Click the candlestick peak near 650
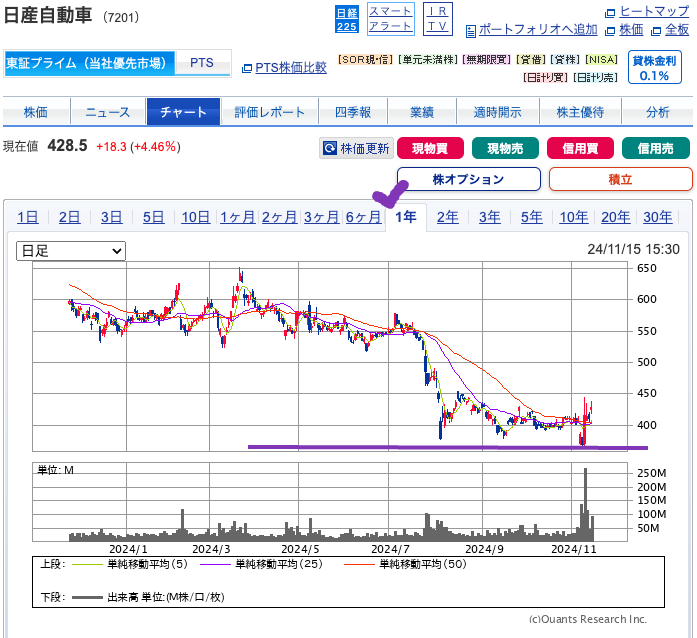 click(240, 275)
